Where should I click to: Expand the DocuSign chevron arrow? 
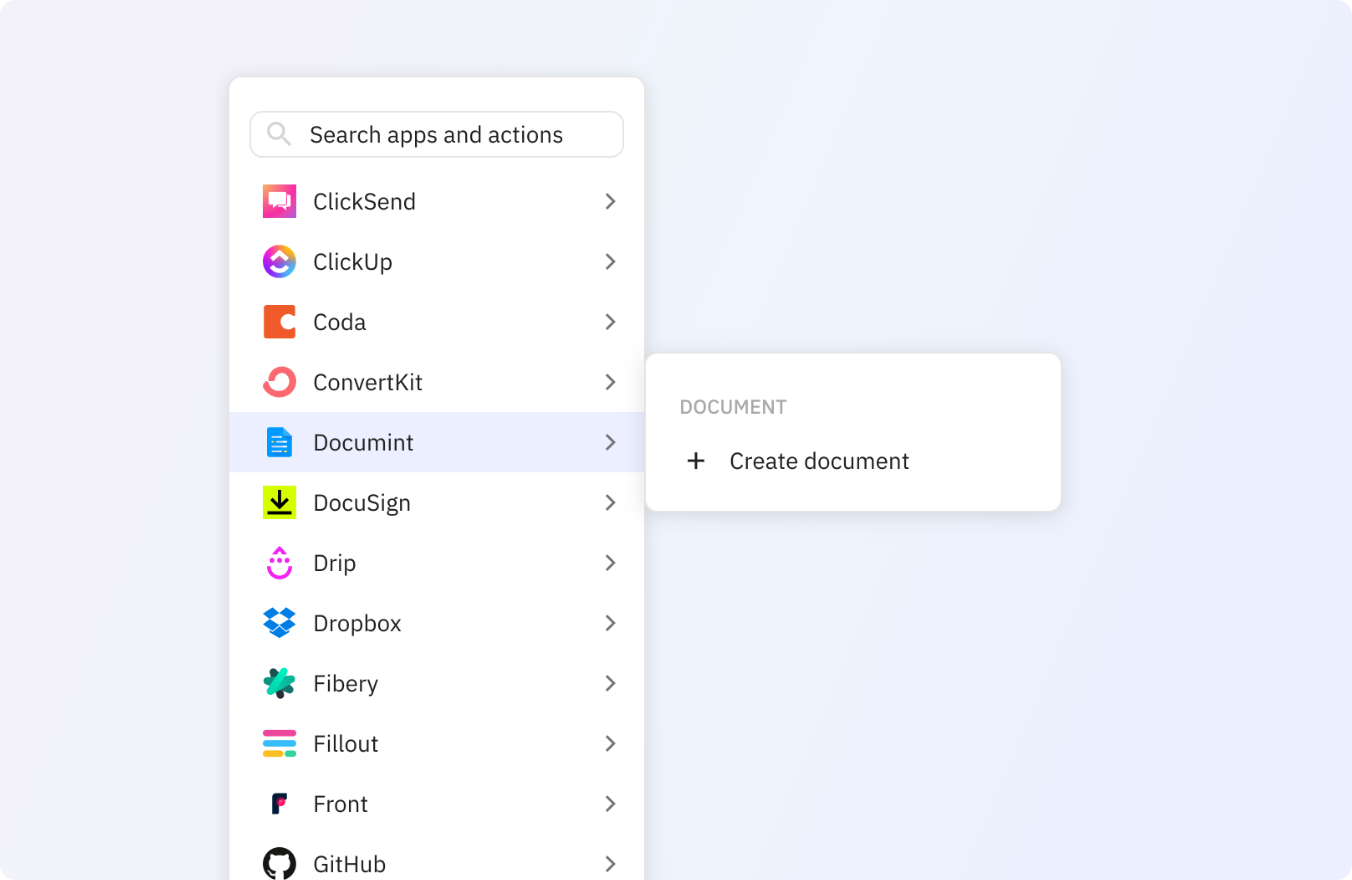(x=610, y=502)
